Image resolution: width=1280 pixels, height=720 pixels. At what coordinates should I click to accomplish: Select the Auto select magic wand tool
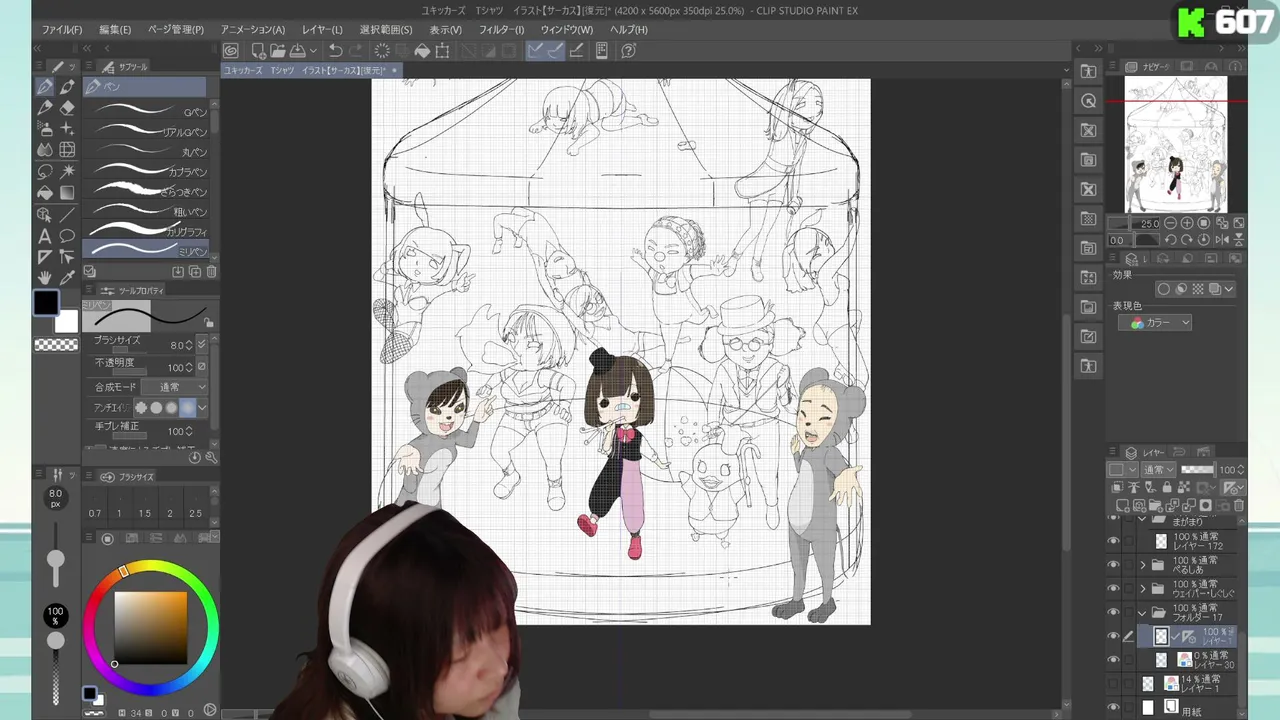coord(67,171)
